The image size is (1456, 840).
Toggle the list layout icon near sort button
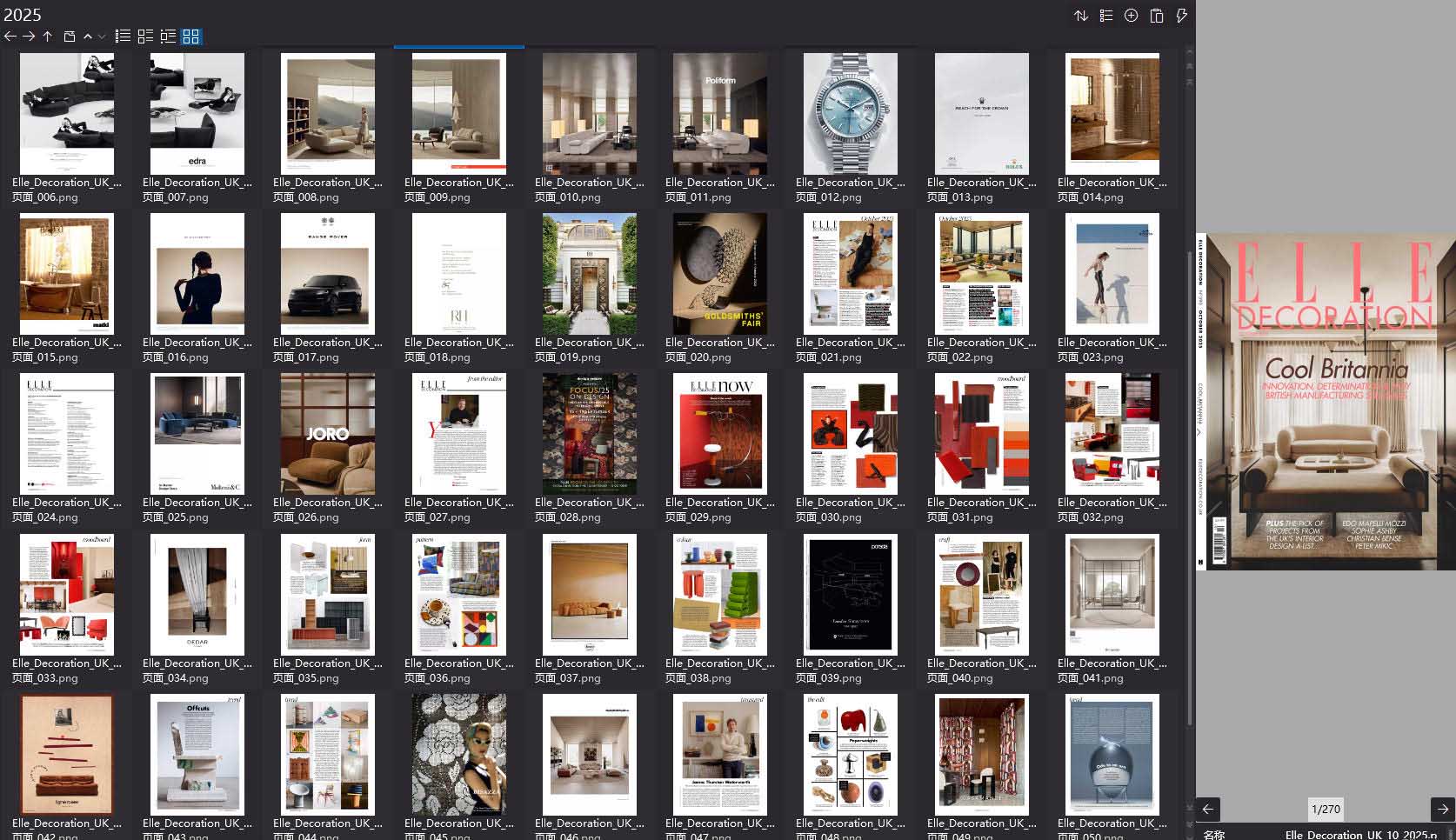click(1106, 15)
